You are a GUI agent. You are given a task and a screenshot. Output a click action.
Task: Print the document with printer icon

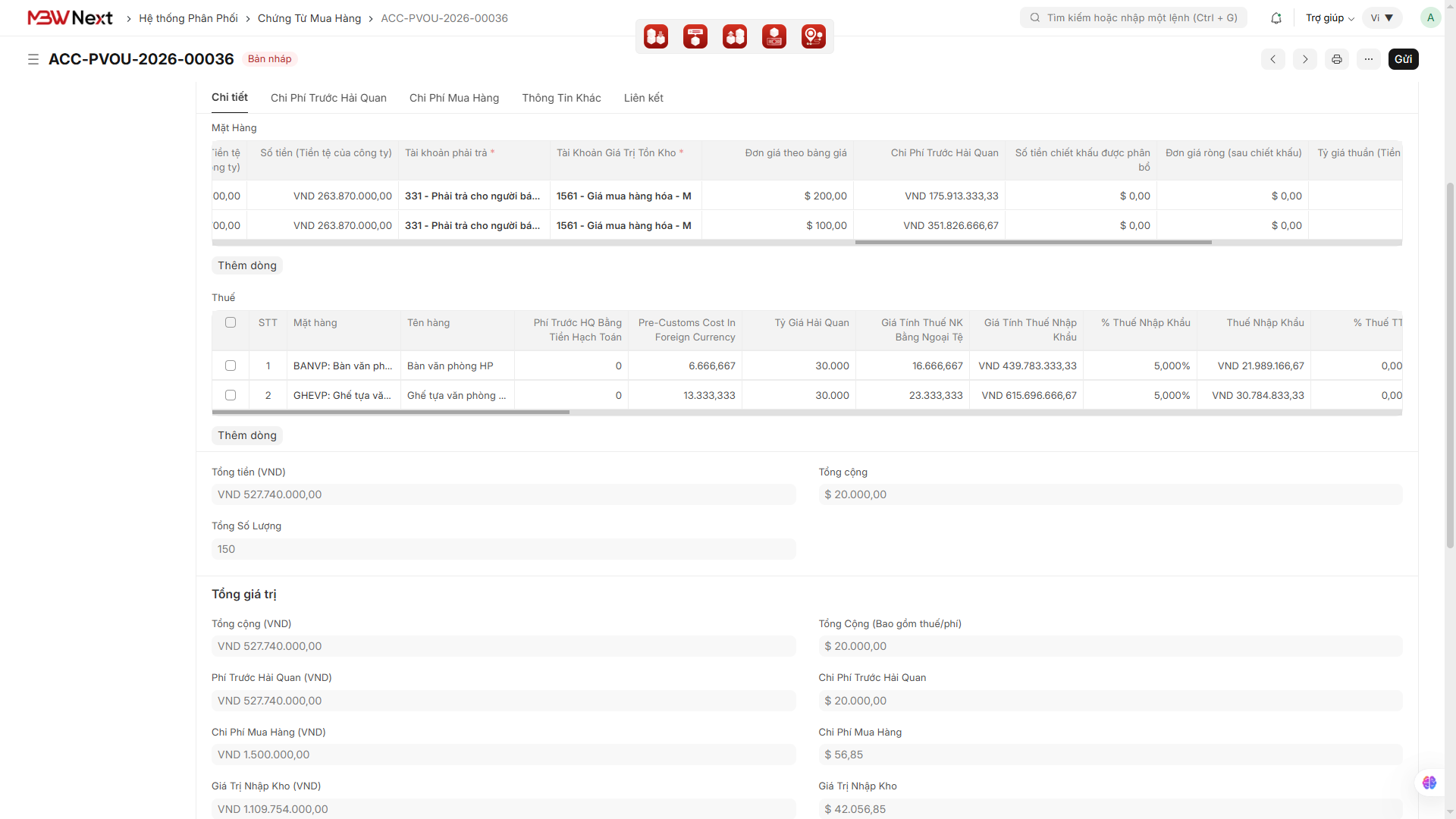coord(1337,59)
